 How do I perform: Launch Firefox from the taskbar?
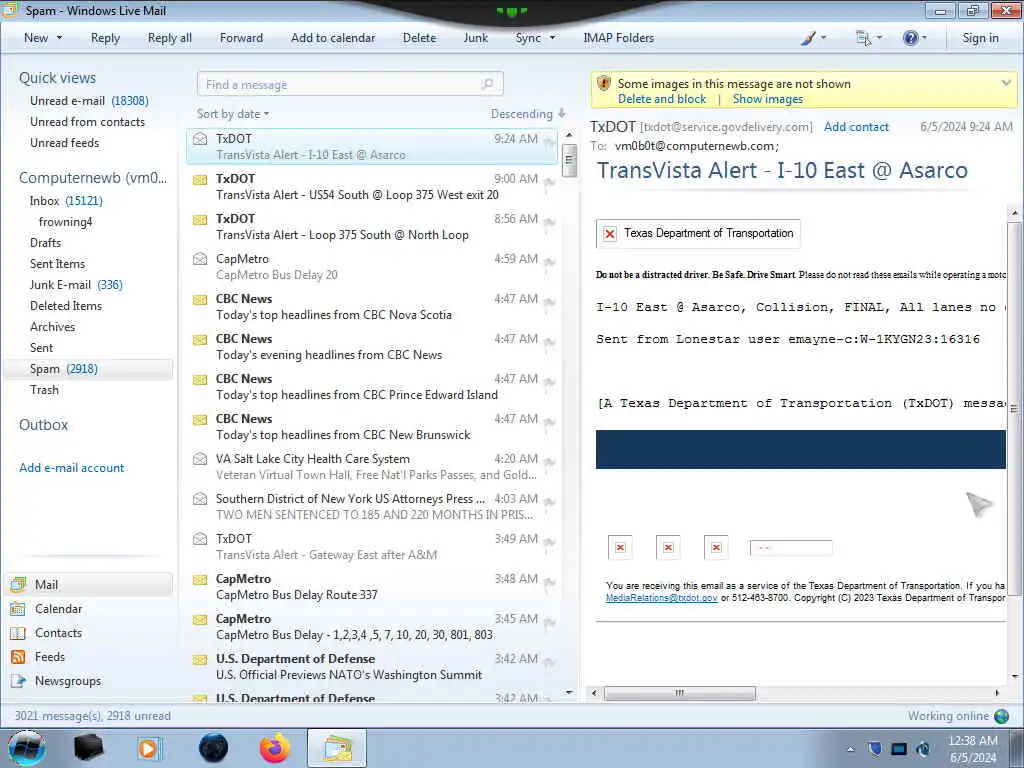pyautogui.click(x=275, y=748)
